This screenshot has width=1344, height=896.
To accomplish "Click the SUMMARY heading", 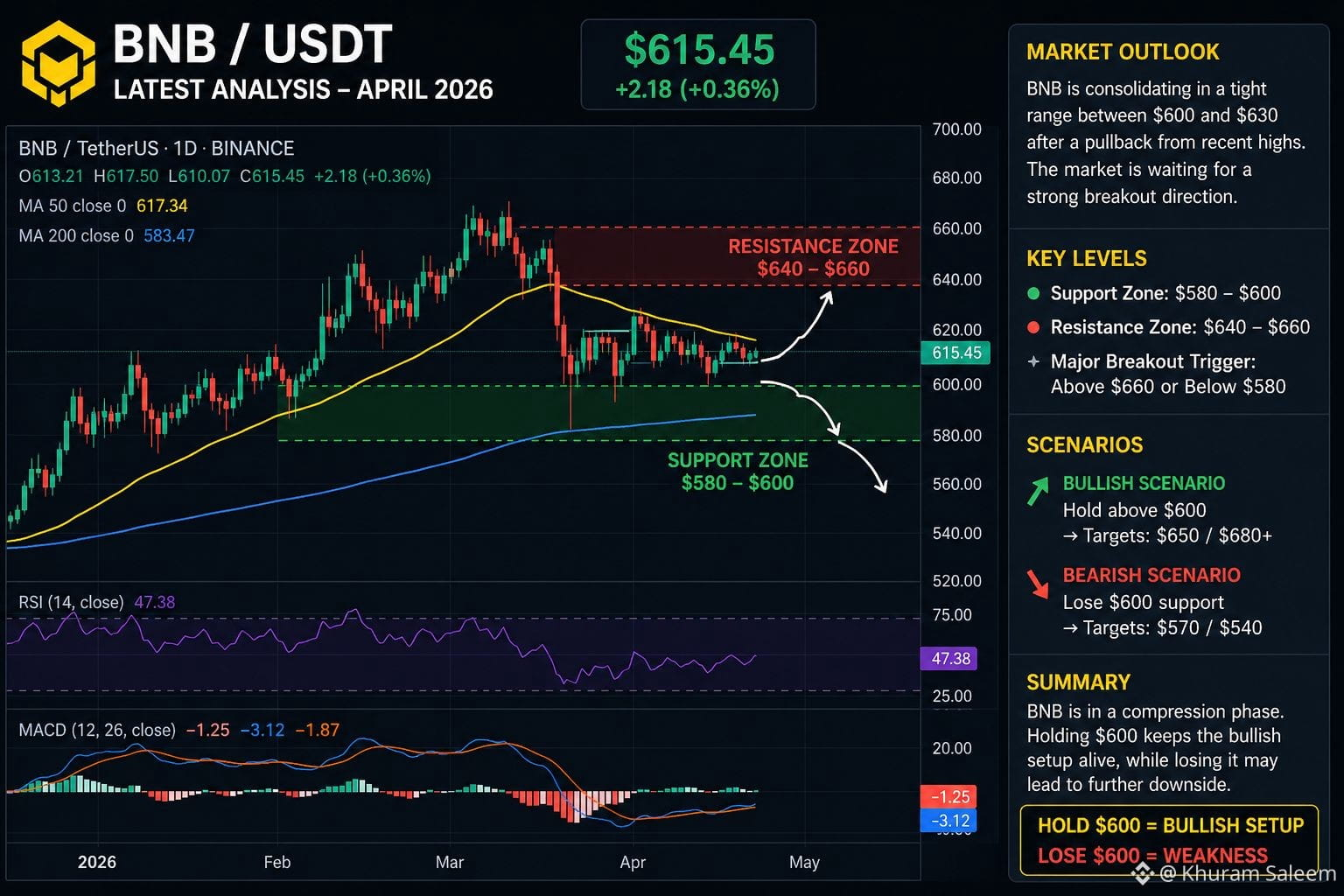I will click(x=1078, y=682).
